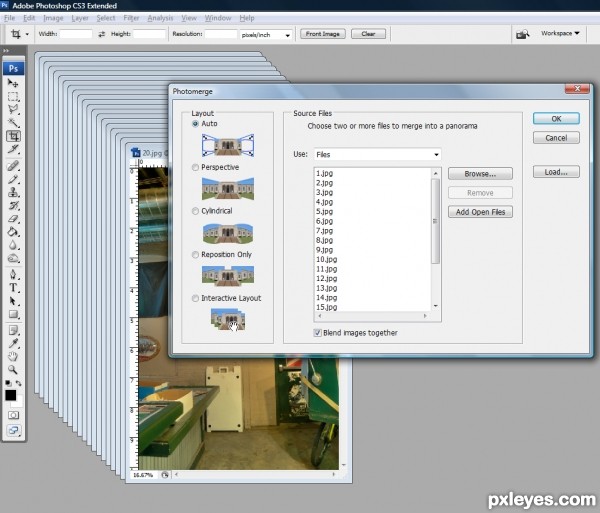
Task: Select the Slice tool
Action: click(13, 150)
